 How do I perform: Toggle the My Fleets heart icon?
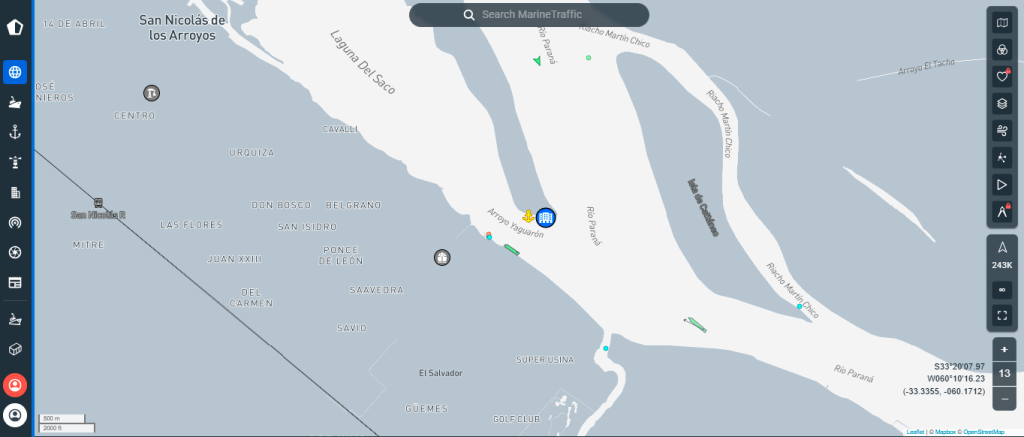point(1002,76)
